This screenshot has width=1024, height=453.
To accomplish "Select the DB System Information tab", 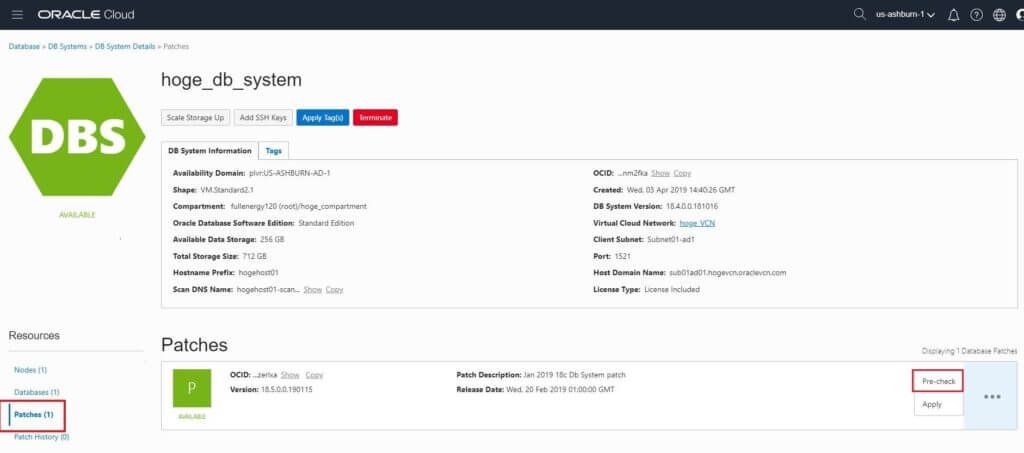I will 210,150.
